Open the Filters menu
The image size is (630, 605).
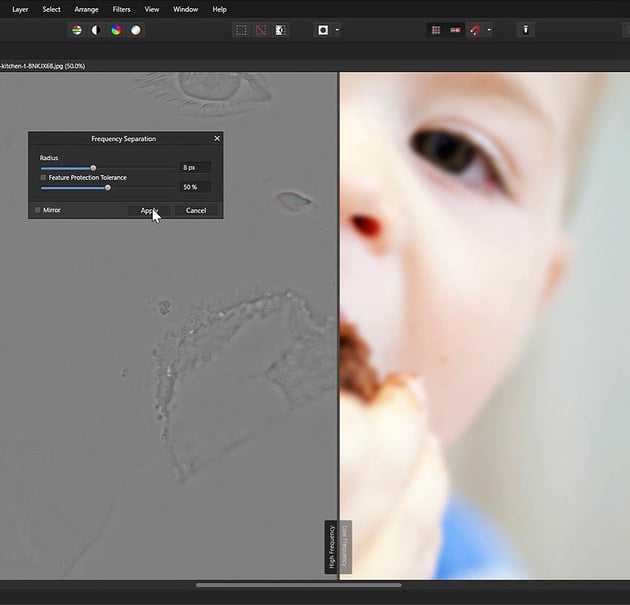point(121,9)
